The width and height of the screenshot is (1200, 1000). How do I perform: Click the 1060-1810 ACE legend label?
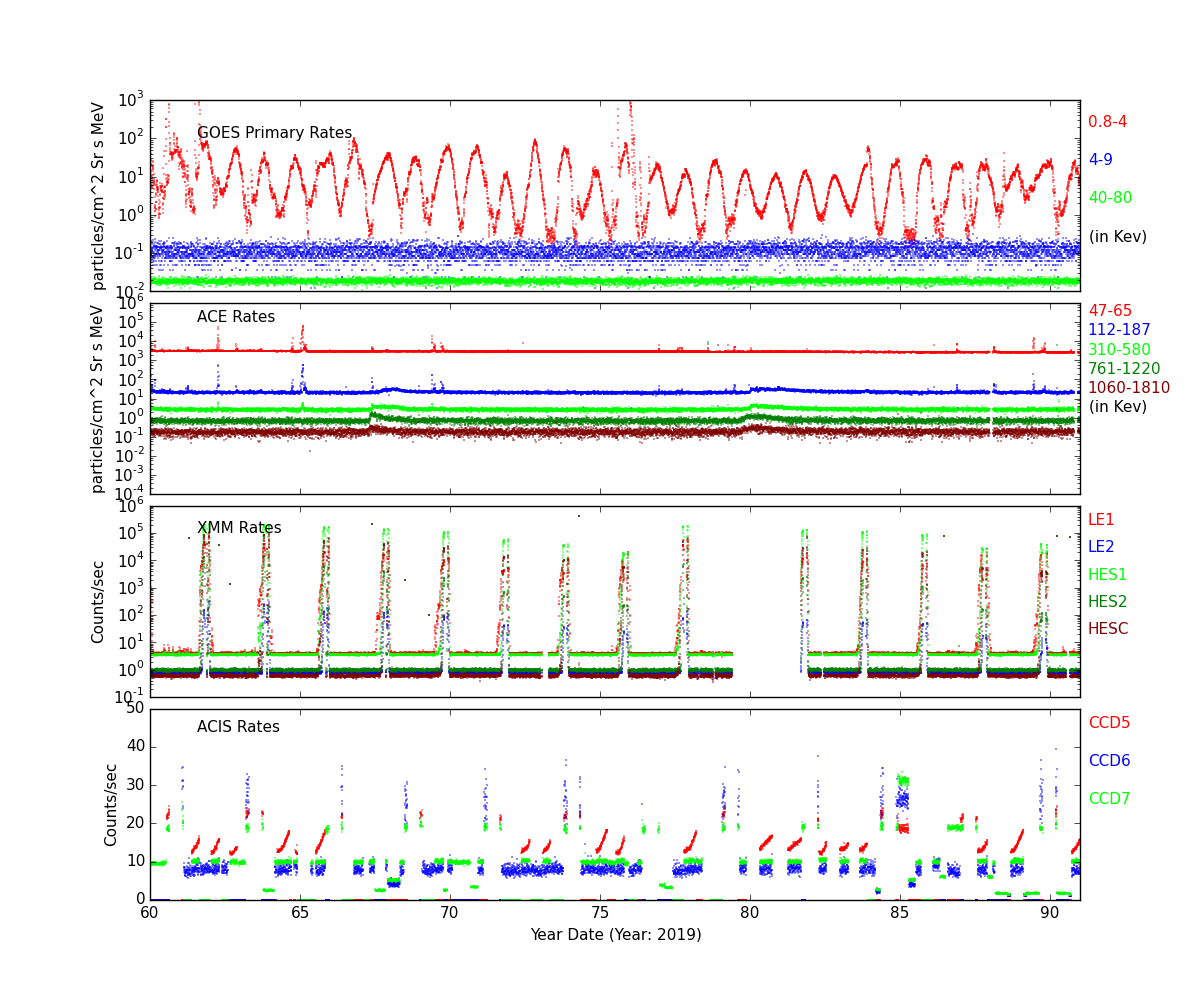1129,388
